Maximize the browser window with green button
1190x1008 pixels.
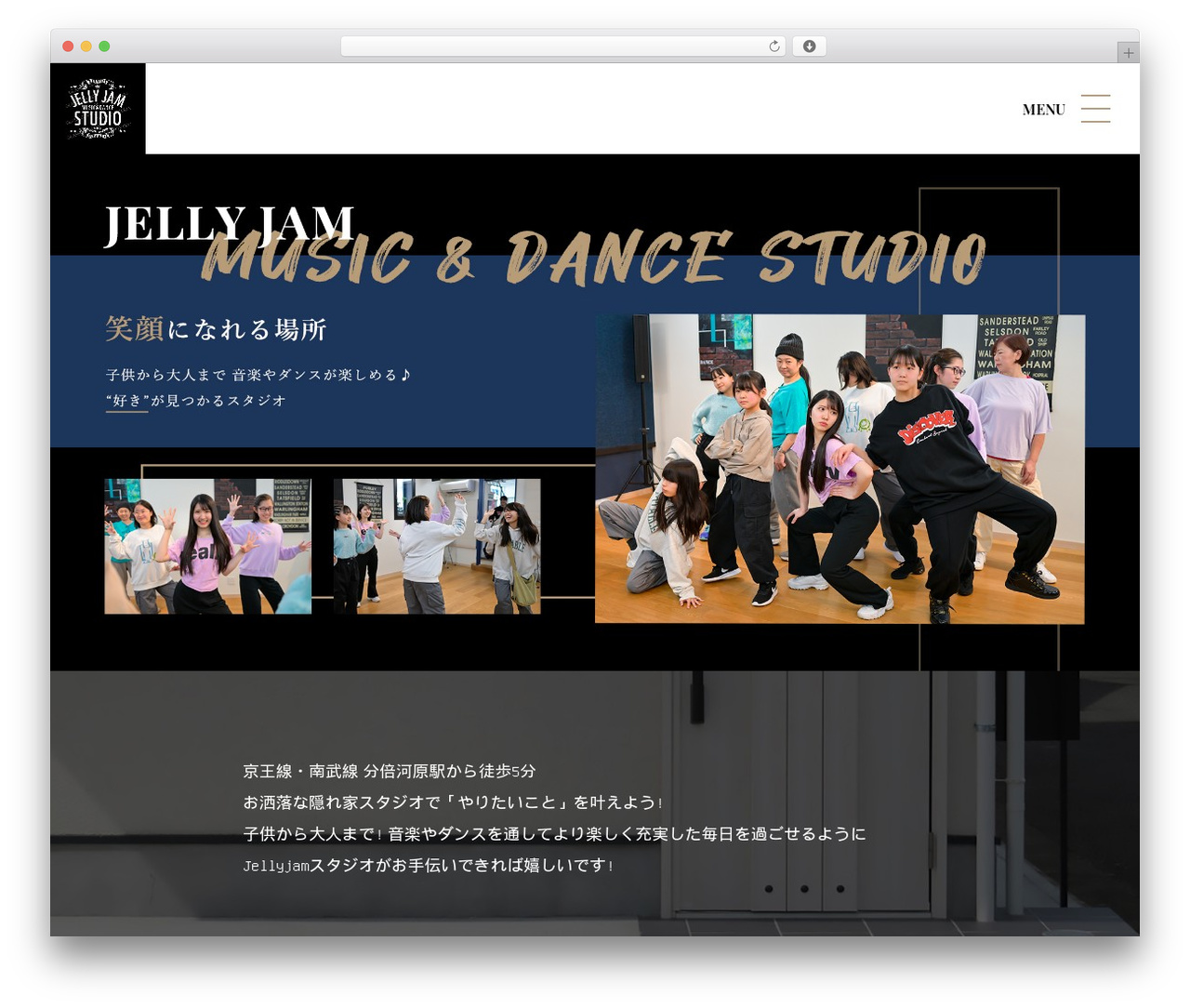click(104, 46)
